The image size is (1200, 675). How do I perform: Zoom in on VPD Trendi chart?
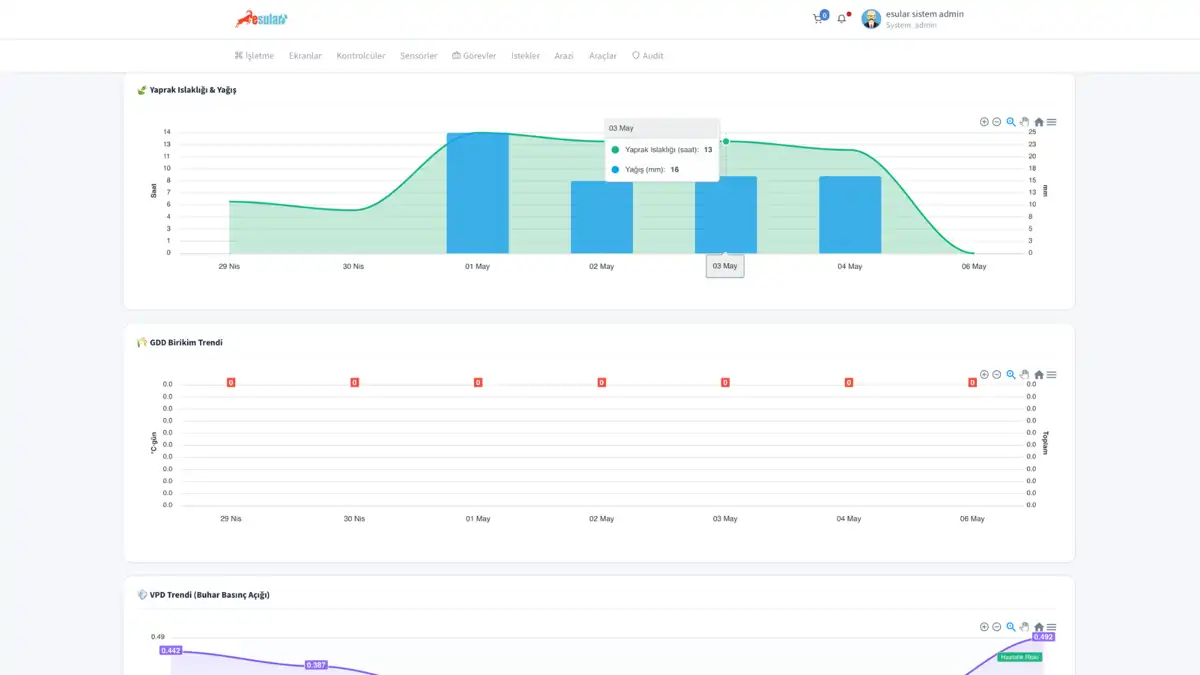click(984, 627)
